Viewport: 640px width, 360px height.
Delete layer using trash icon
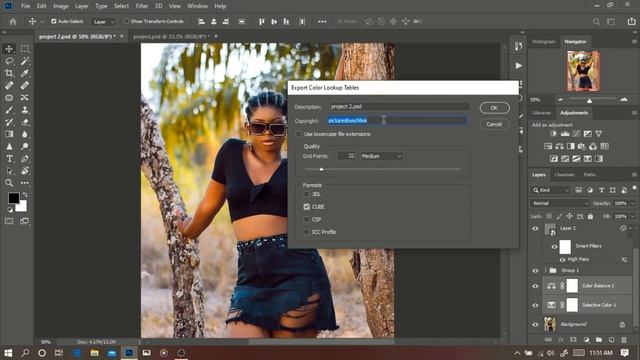[624, 340]
